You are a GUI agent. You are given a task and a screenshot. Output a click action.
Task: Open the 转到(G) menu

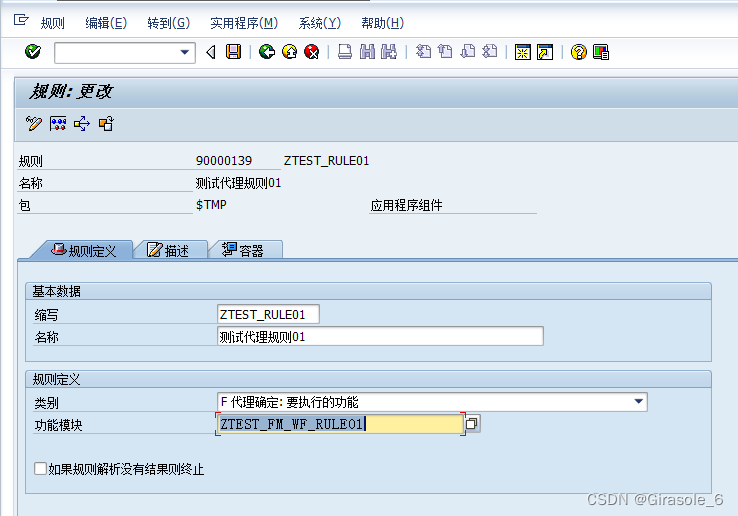pyautogui.click(x=168, y=23)
